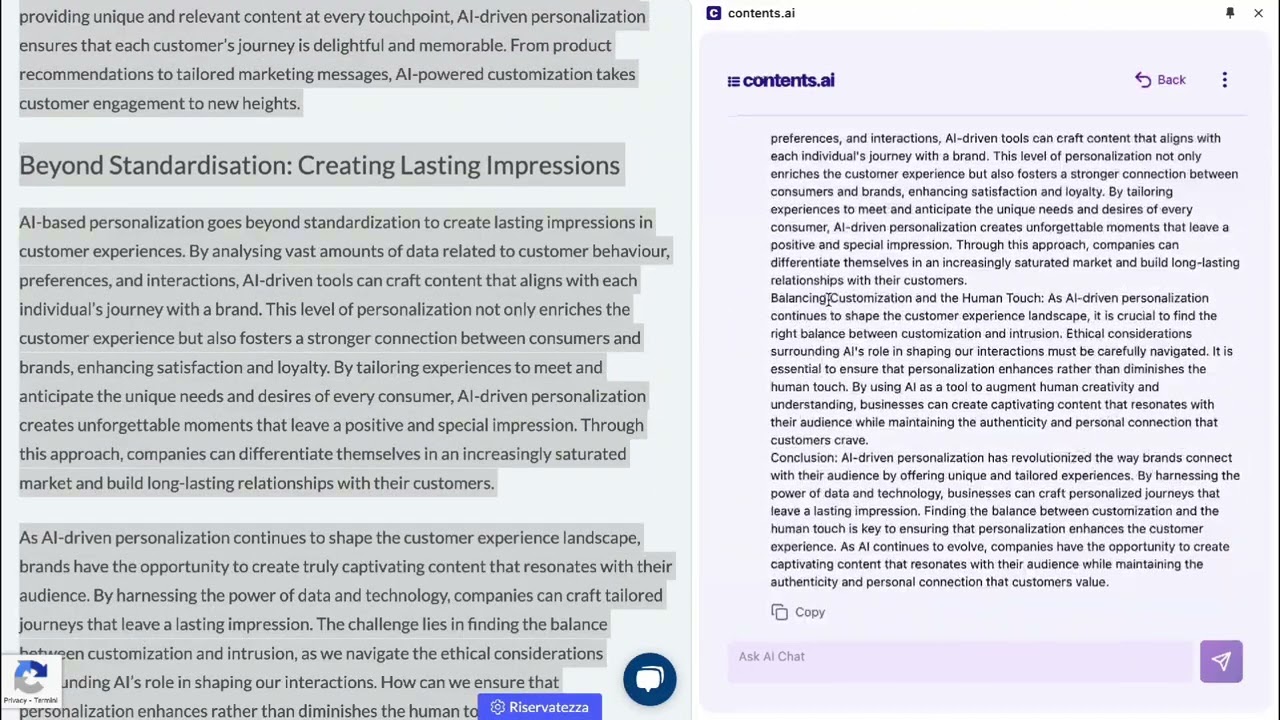
Task: Click the Termini link in the reCAPTCHA badge
Action: coord(46,700)
